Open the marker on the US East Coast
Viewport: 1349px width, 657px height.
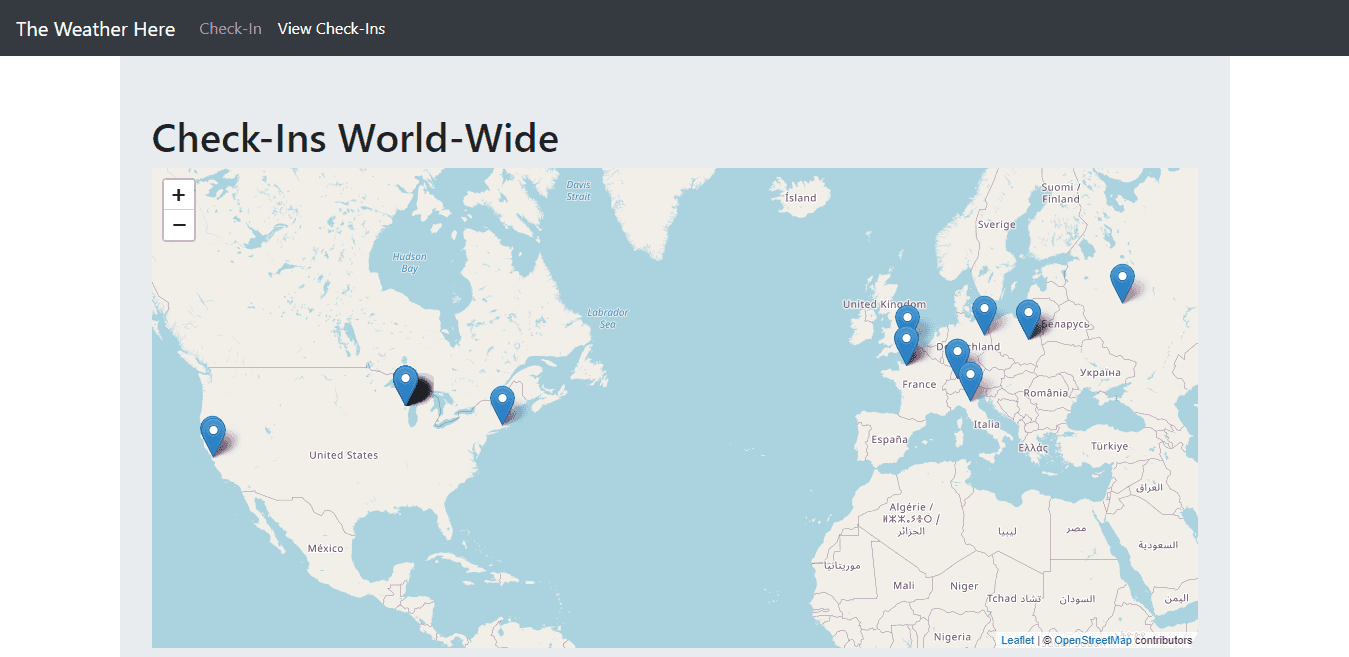pyautogui.click(x=502, y=403)
